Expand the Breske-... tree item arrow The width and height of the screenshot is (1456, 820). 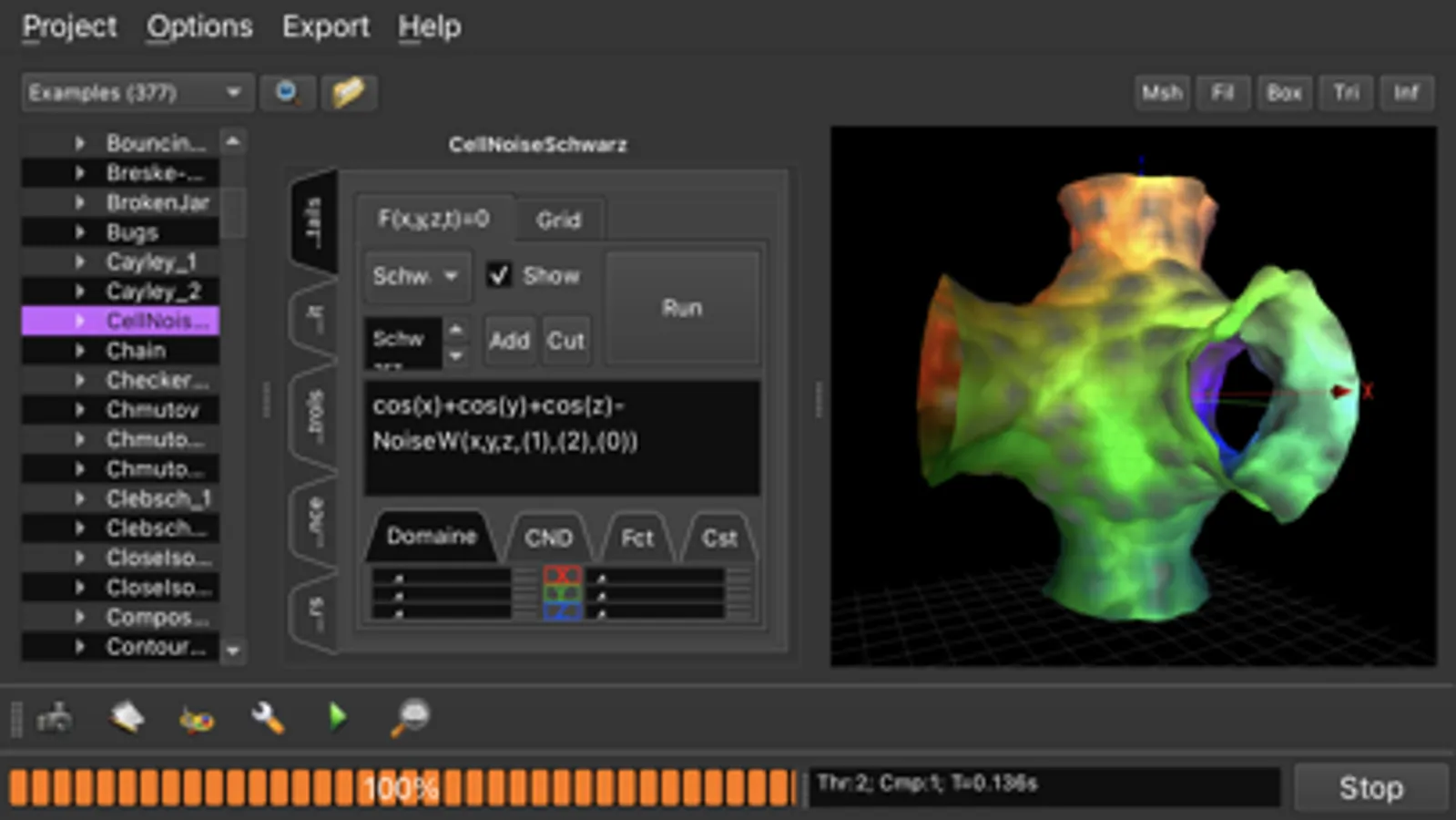point(79,172)
